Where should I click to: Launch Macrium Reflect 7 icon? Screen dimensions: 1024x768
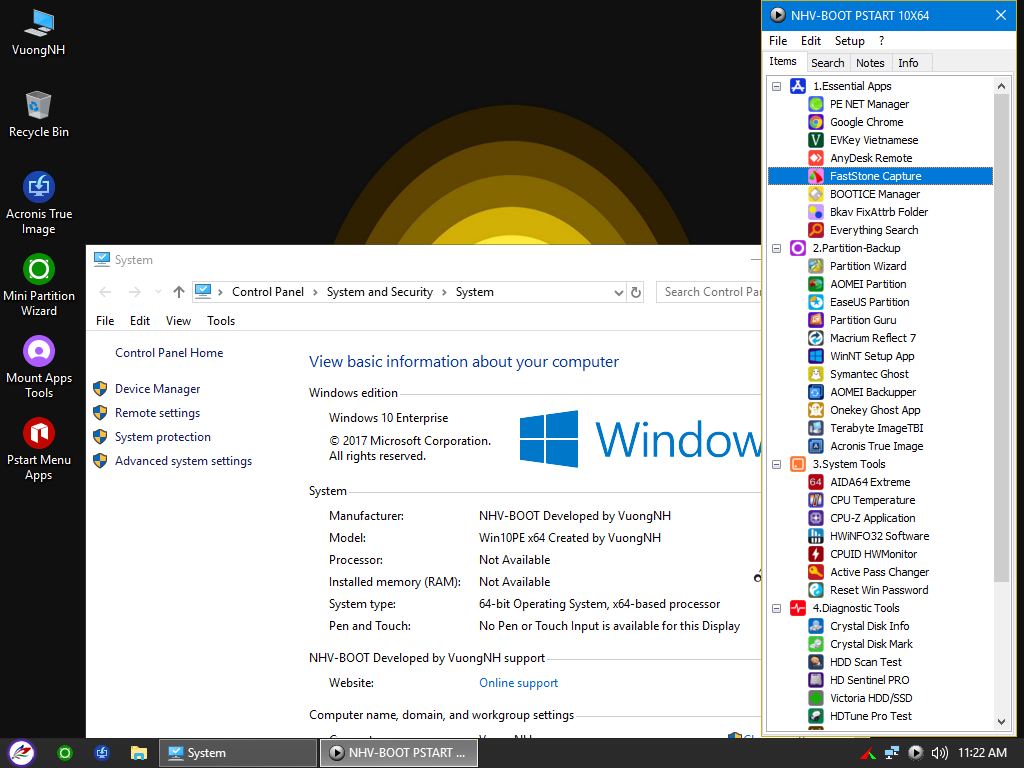click(816, 338)
